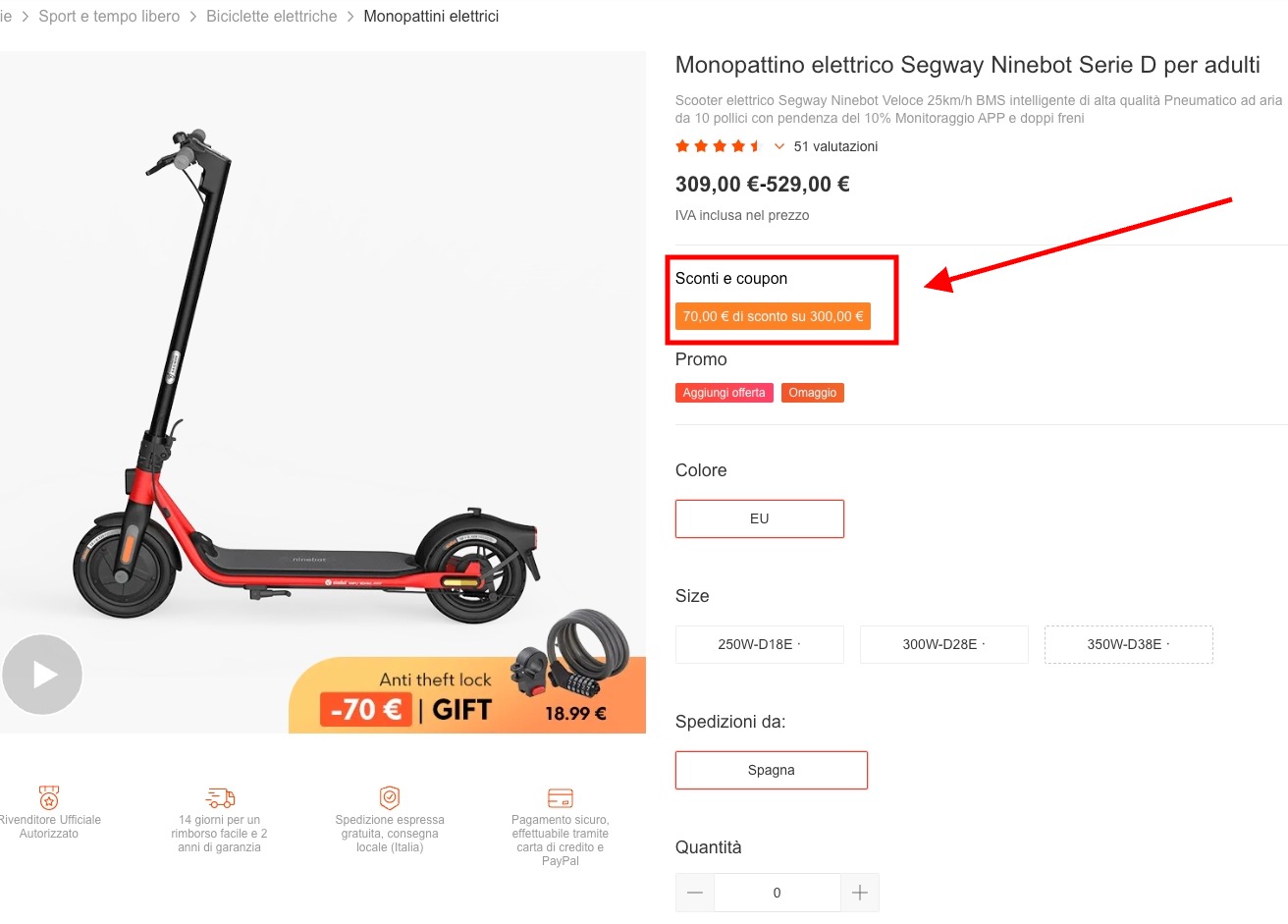Image resolution: width=1288 pixels, height=924 pixels.
Task: Open the Sport e tempo libero breadcrumb
Action: [x=109, y=17]
